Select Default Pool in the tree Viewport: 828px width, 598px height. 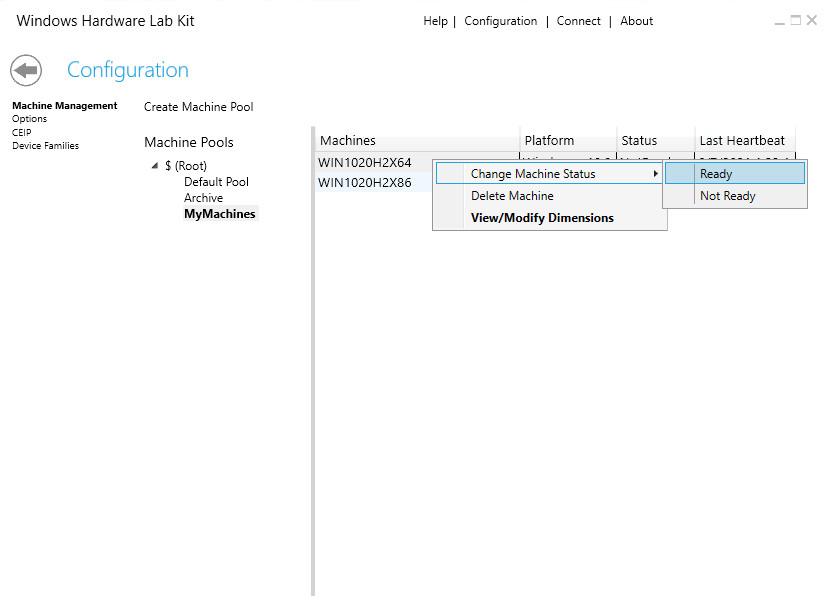[x=216, y=182]
